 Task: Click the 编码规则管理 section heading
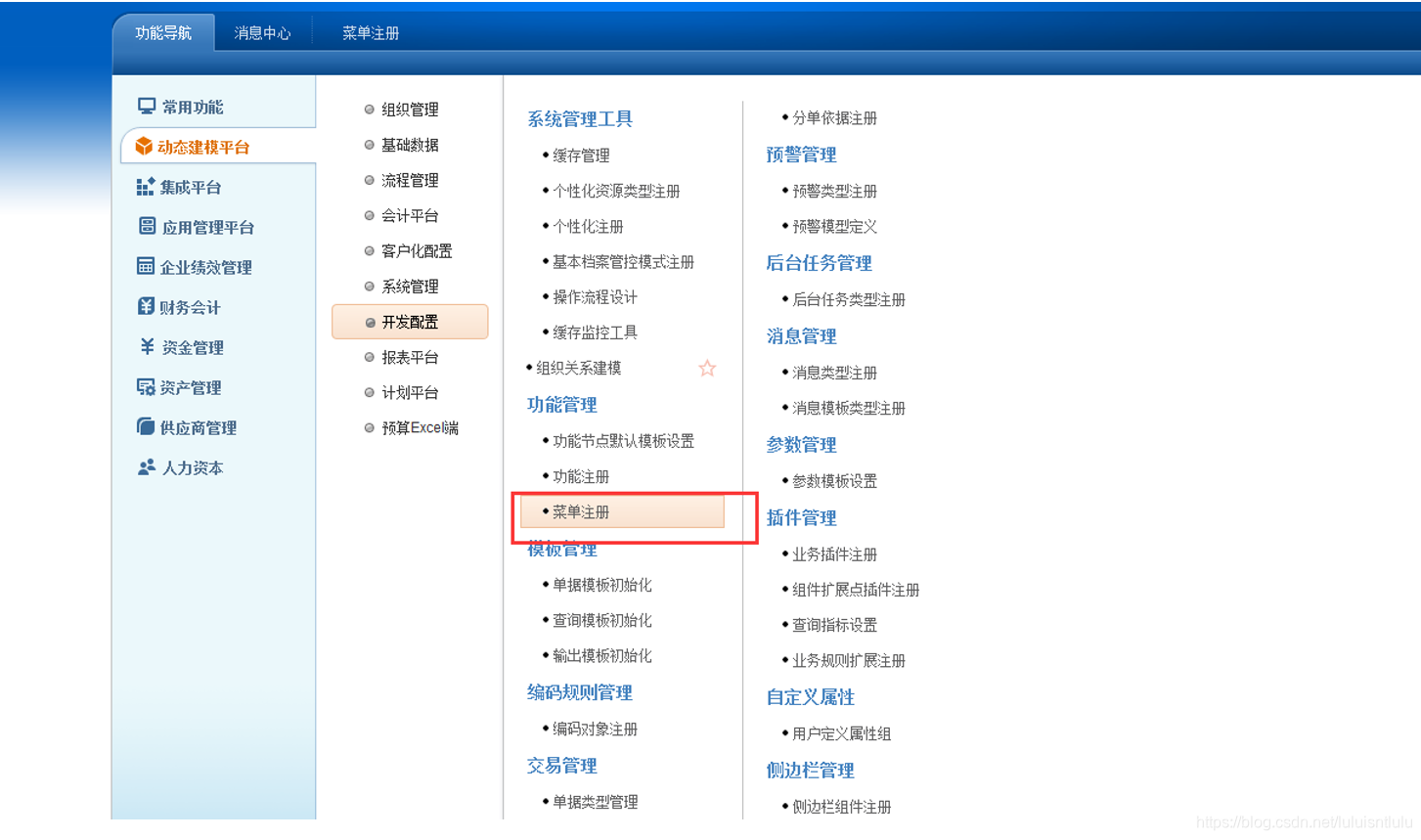pyautogui.click(x=580, y=692)
